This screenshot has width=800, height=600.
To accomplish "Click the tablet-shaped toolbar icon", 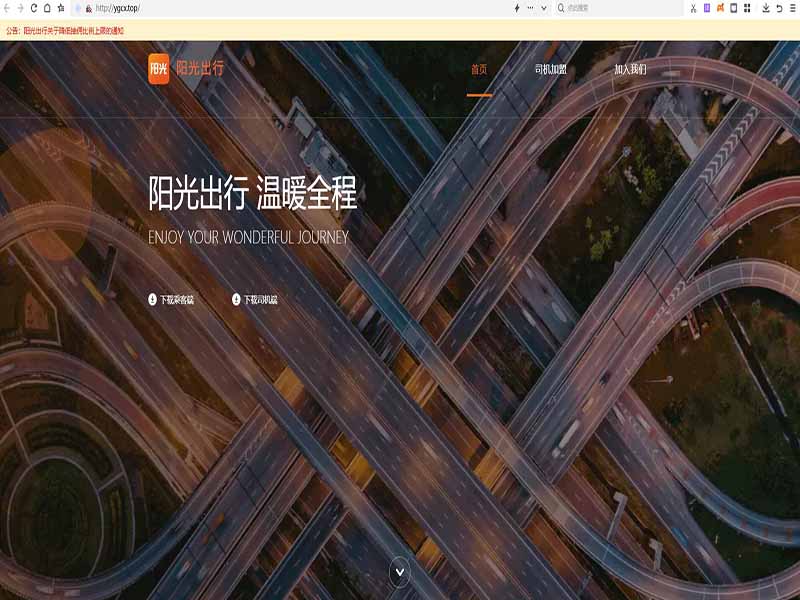I will point(734,8).
